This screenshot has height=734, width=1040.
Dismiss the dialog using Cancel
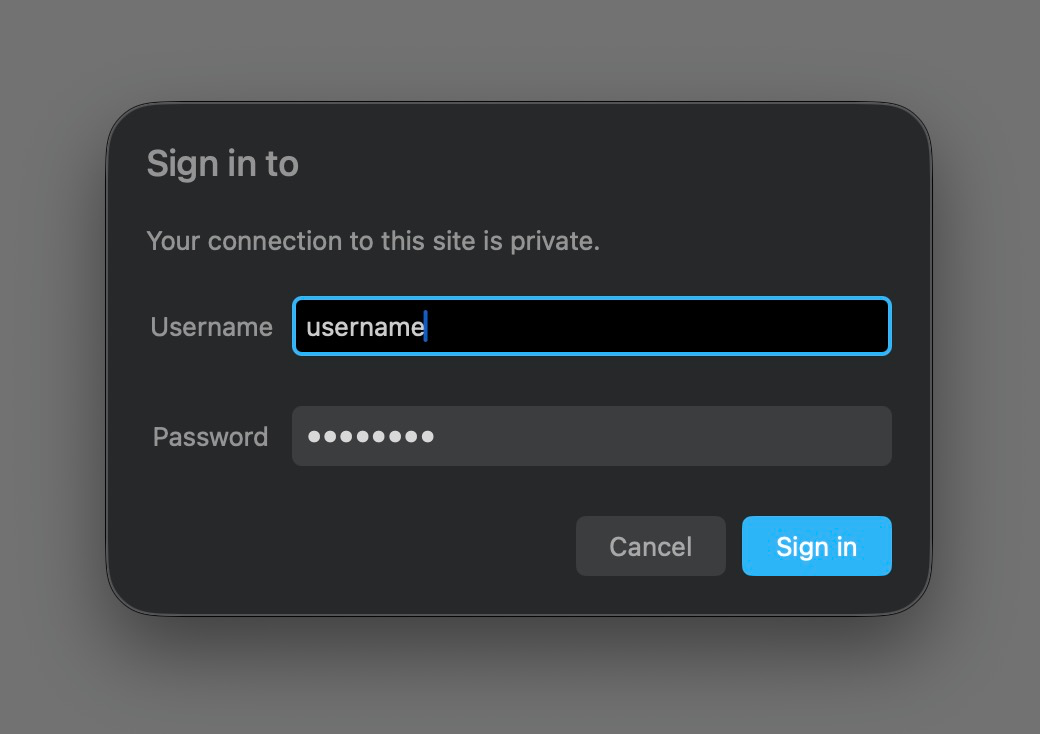pyautogui.click(x=650, y=546)
